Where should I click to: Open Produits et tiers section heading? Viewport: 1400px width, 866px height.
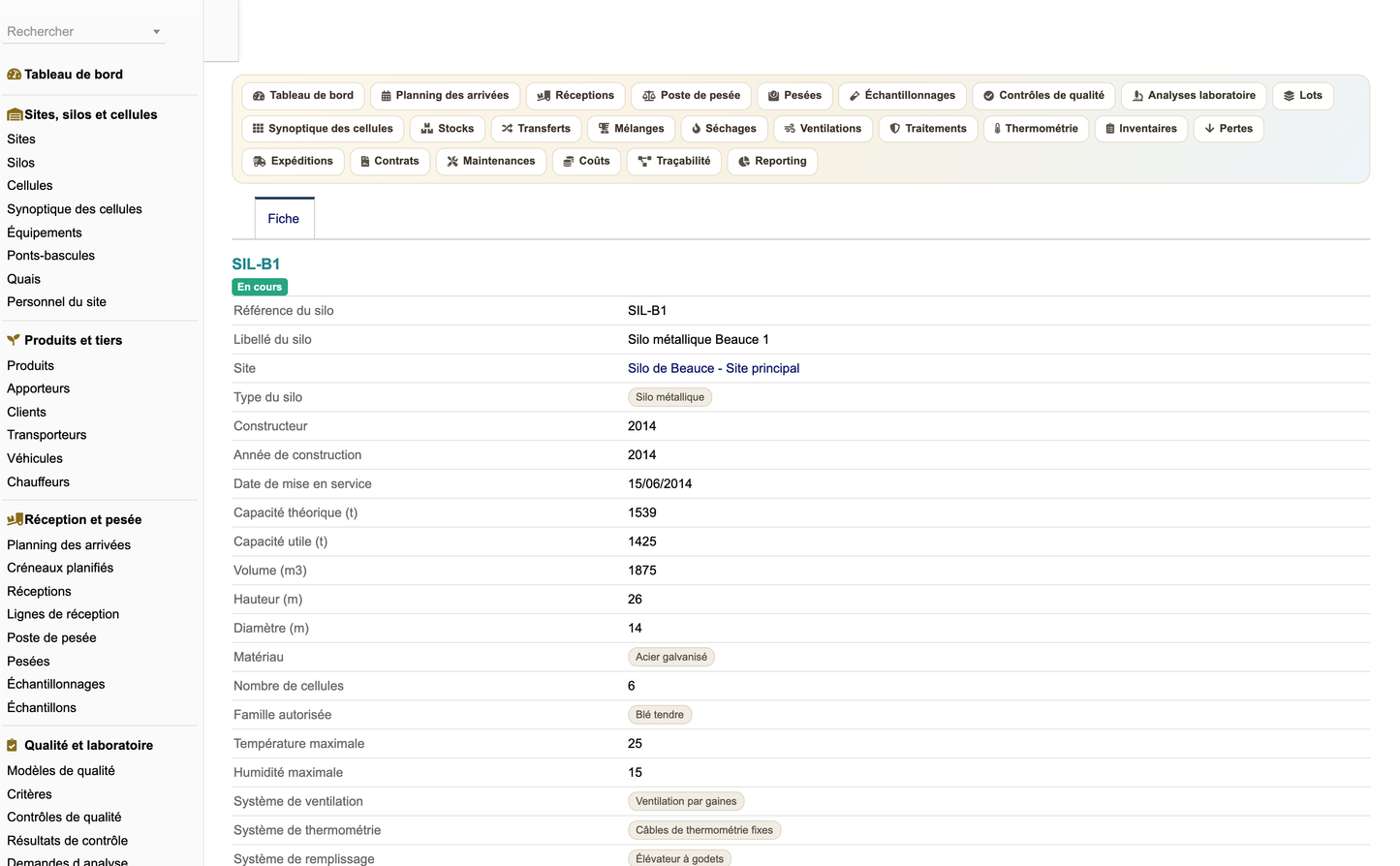click(74, 340)
